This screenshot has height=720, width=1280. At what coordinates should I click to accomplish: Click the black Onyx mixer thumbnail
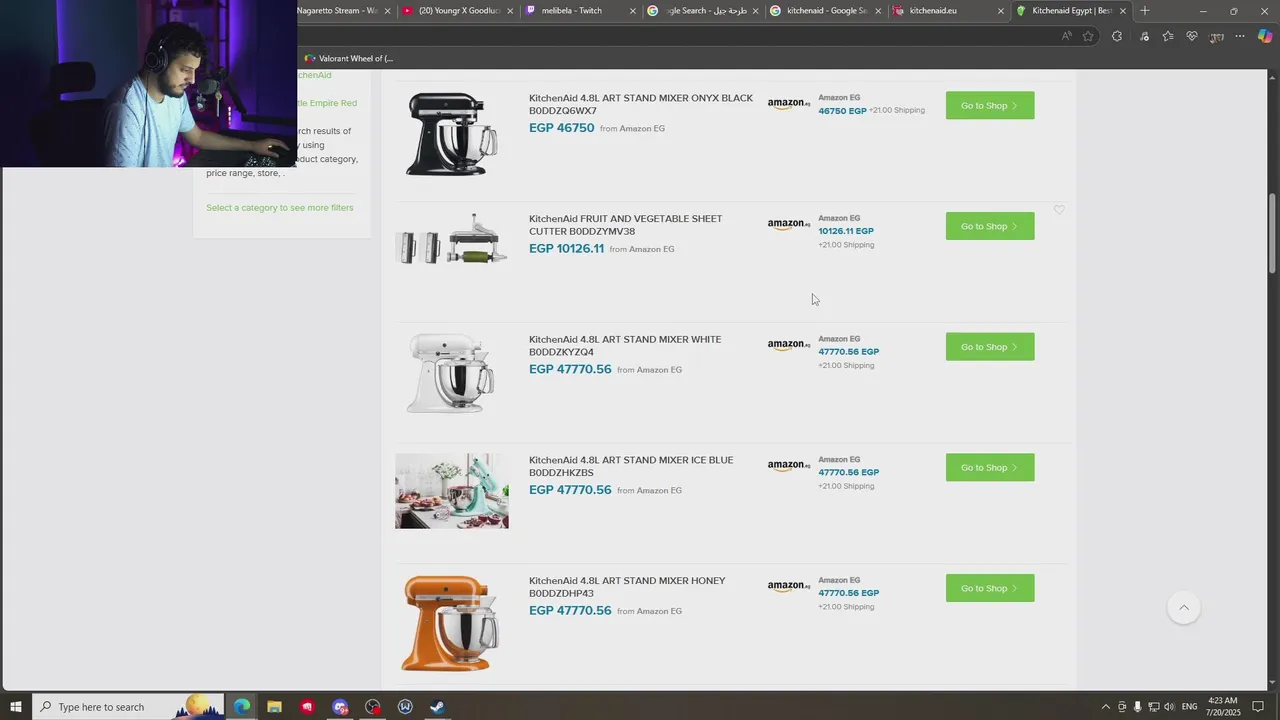[452, 134]
